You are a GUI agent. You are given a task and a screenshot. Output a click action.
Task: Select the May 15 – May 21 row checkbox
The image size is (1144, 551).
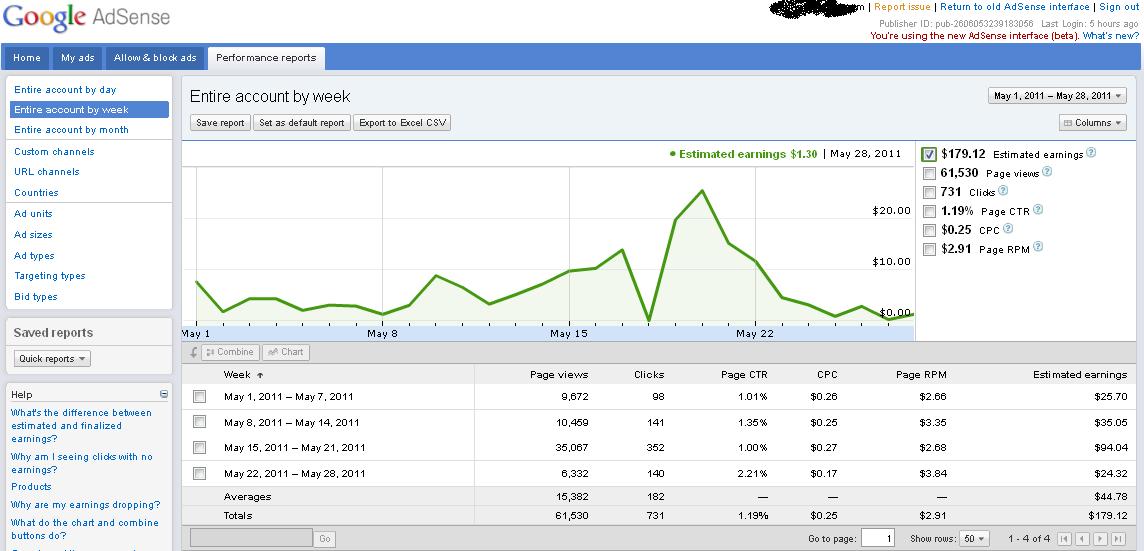click(200, 447)
